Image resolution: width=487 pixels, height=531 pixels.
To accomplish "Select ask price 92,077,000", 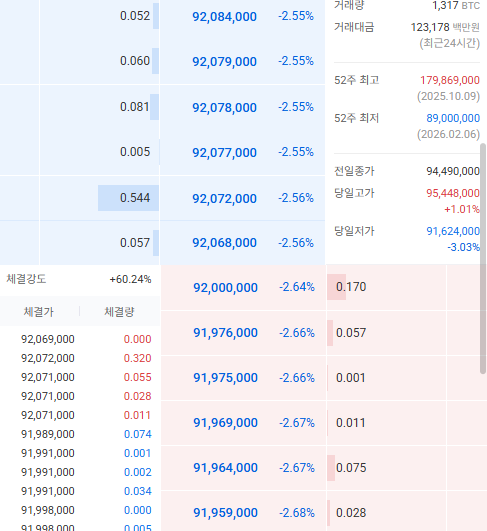I will [x=224, y=152].
